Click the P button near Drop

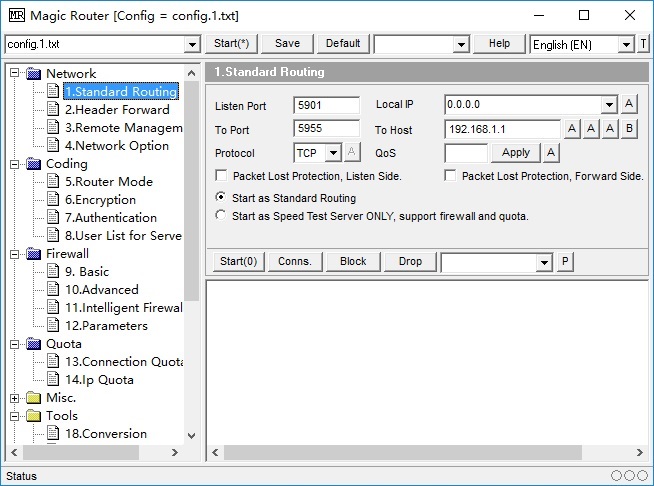coord(565,262)
